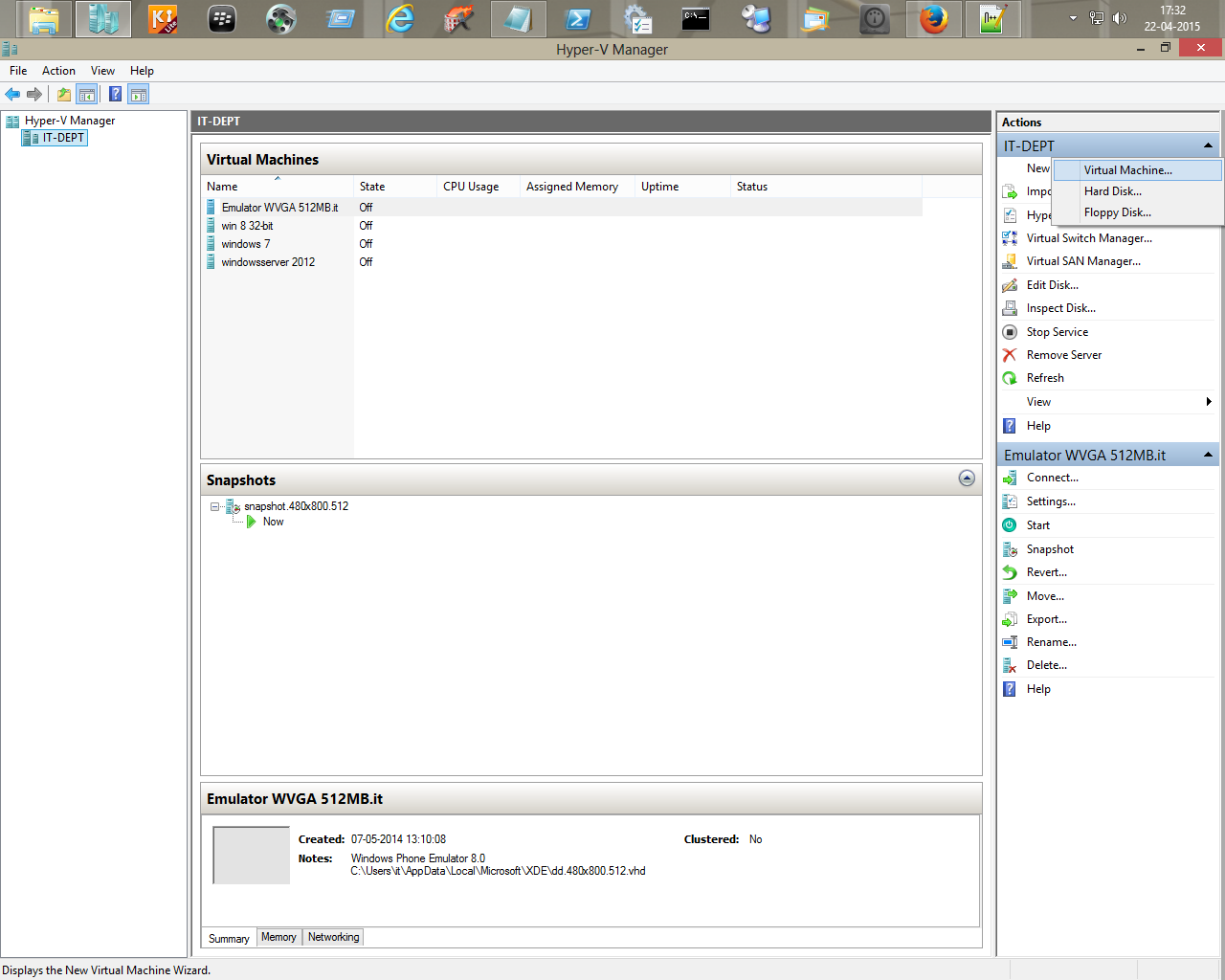Open the Help menu in menu bar
This screenshot has height=980, width=1225.
coord(142,71)
